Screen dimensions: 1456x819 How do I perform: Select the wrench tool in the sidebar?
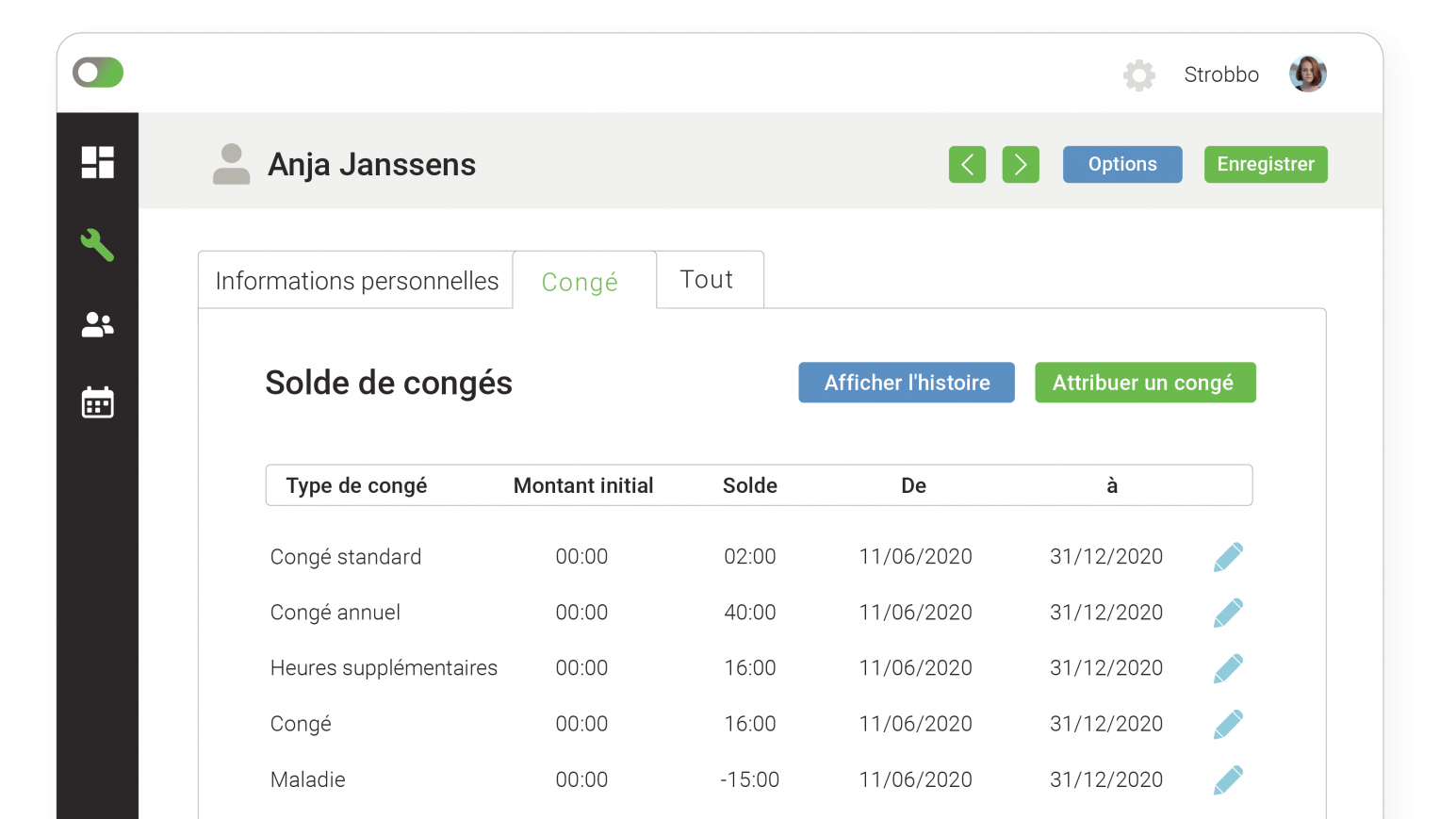click(97, 245)
